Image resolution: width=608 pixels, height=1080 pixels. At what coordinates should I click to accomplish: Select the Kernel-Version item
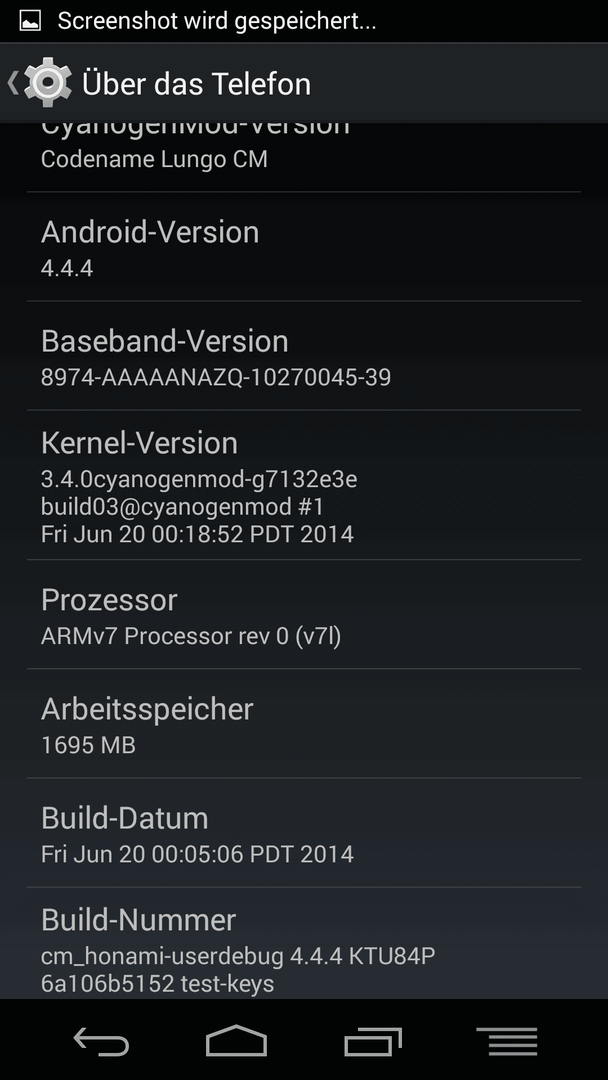tap(304, 485)
